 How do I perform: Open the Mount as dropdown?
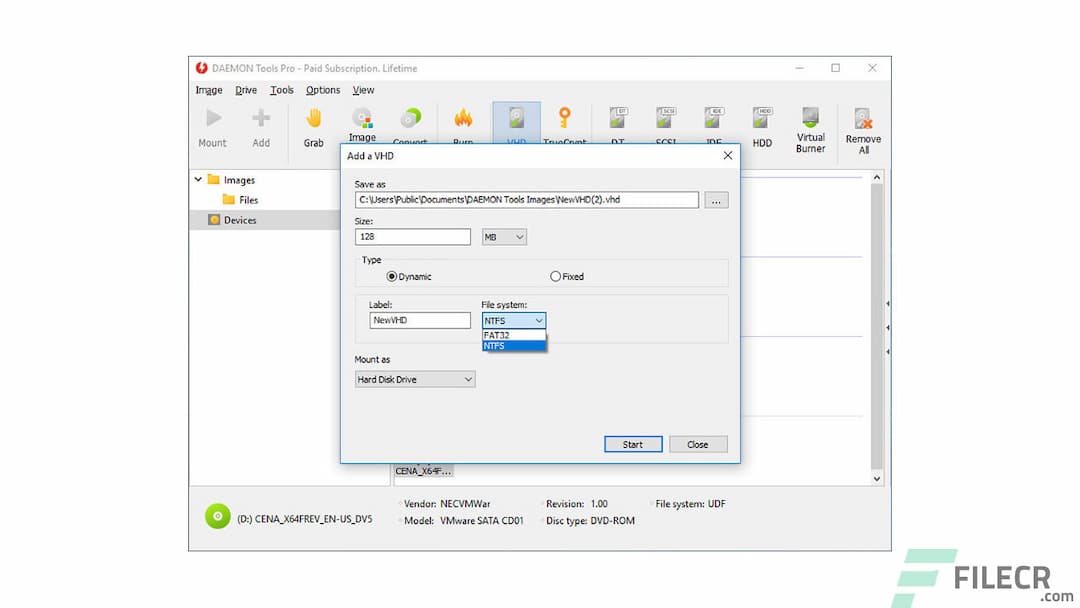(414, 379)
